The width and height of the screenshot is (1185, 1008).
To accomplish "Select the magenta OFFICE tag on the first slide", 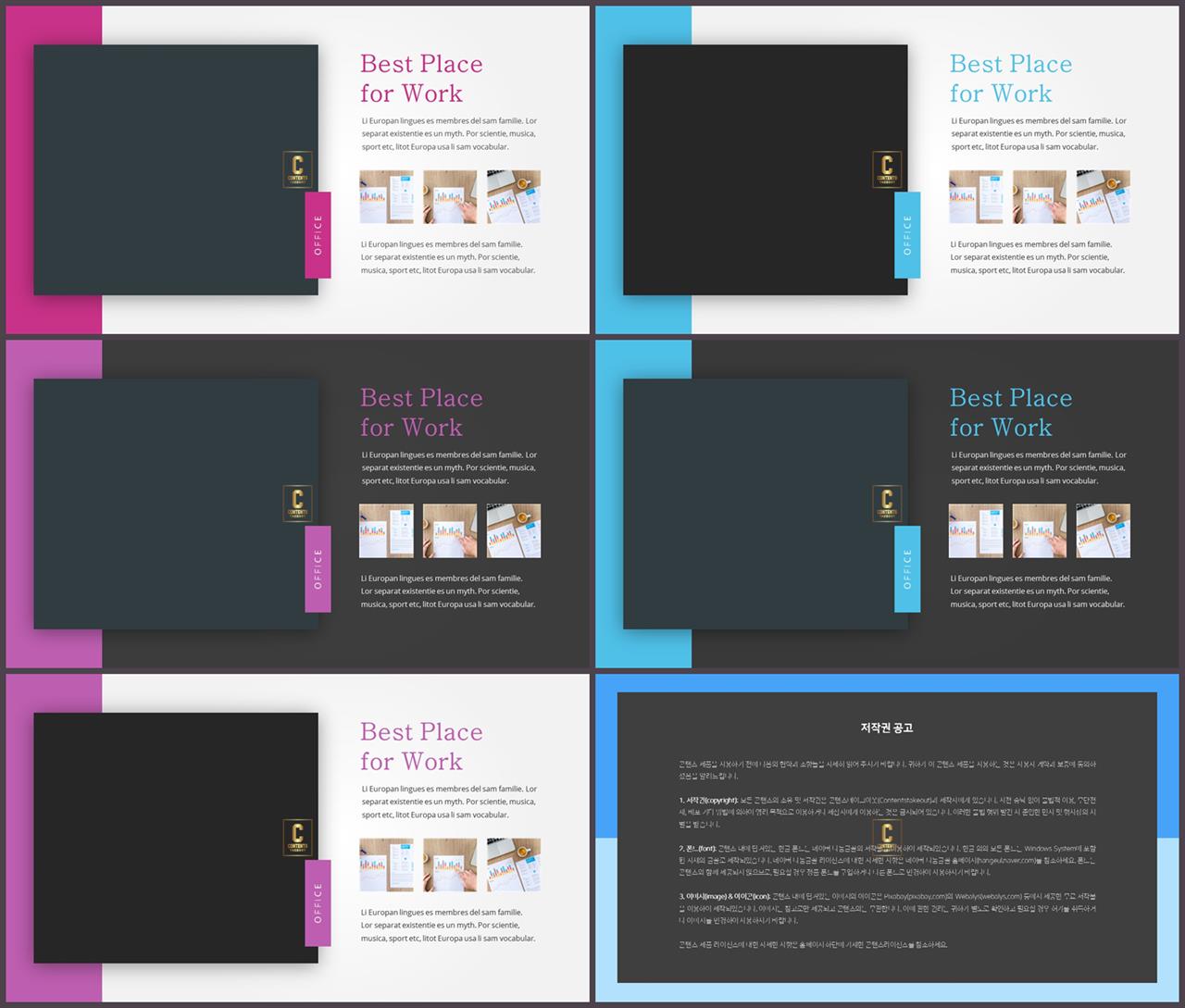I will point(318,235).
